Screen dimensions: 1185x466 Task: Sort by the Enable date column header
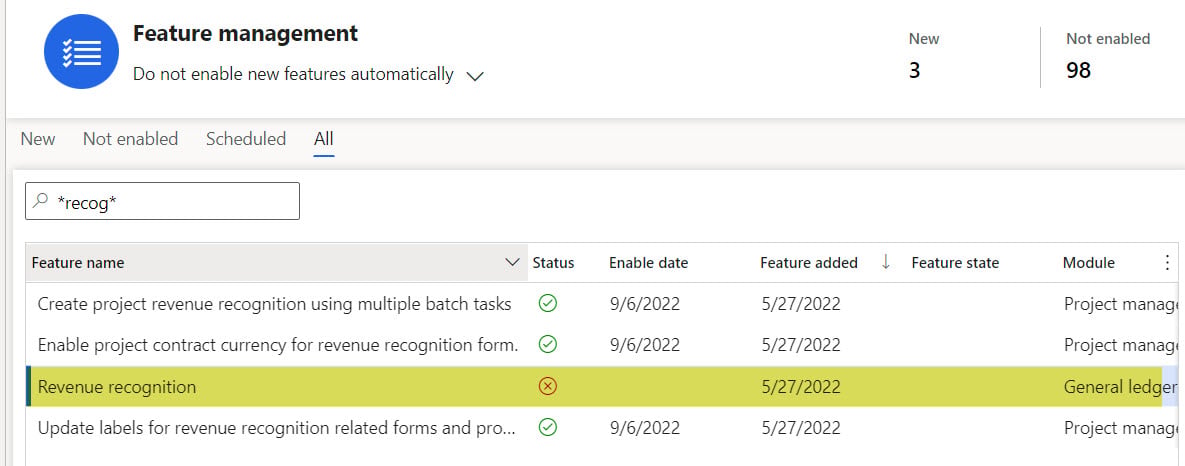648,263
